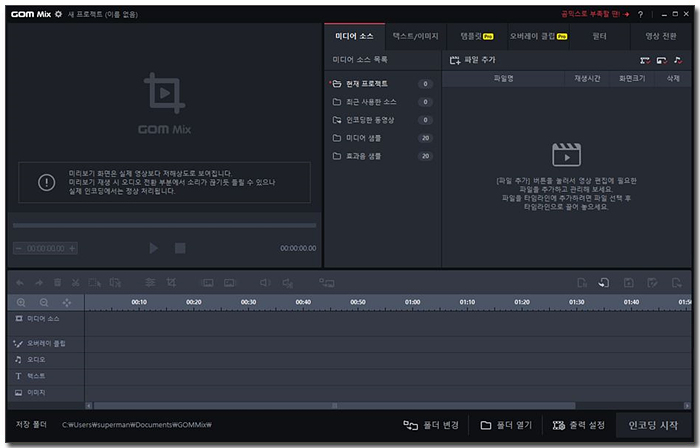The height and width of the screenshot is (448, 700).
Task: Click the speaker mute icon in timeline toolbar
Action: click(x=288, y=283)
